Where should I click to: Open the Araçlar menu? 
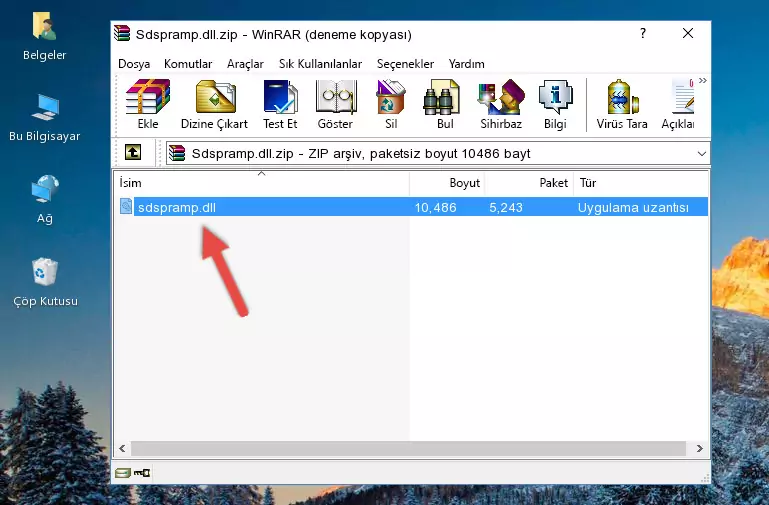point(245,64)
